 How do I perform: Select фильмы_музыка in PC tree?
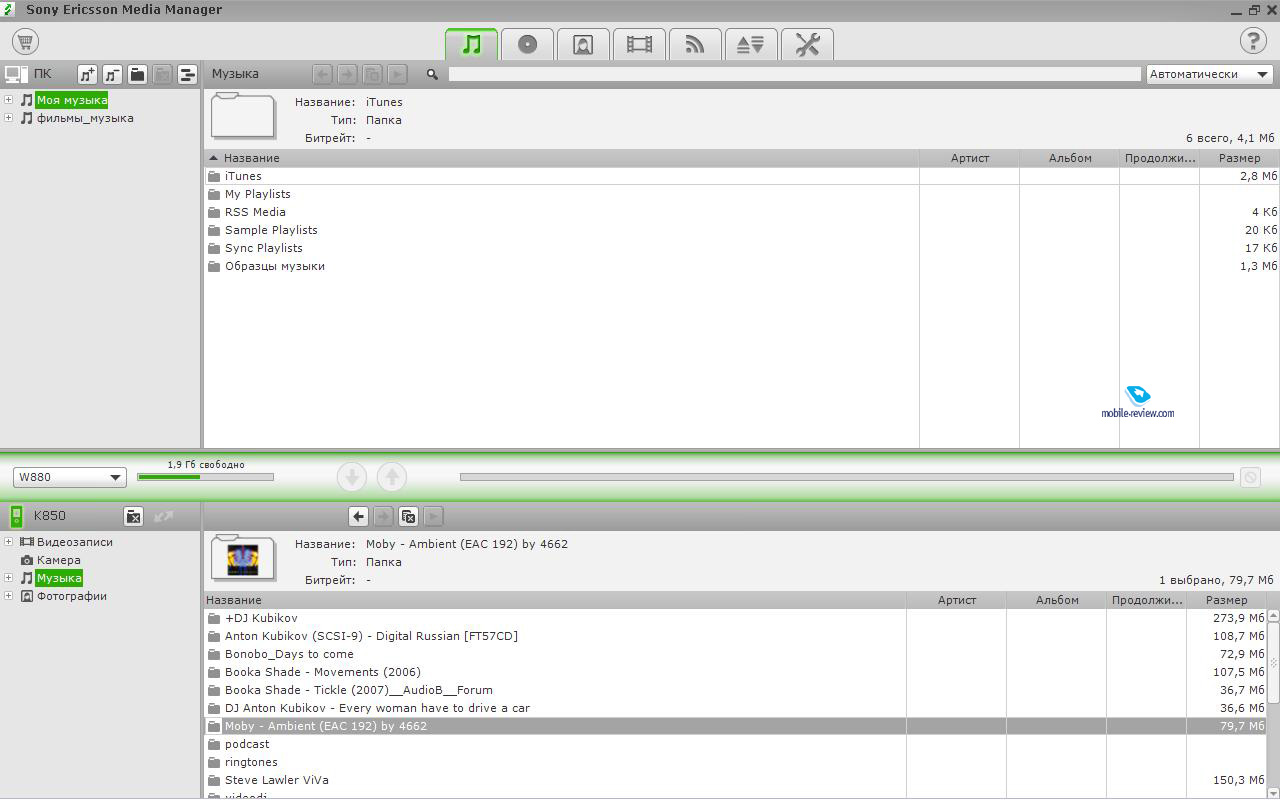[85, 118]
